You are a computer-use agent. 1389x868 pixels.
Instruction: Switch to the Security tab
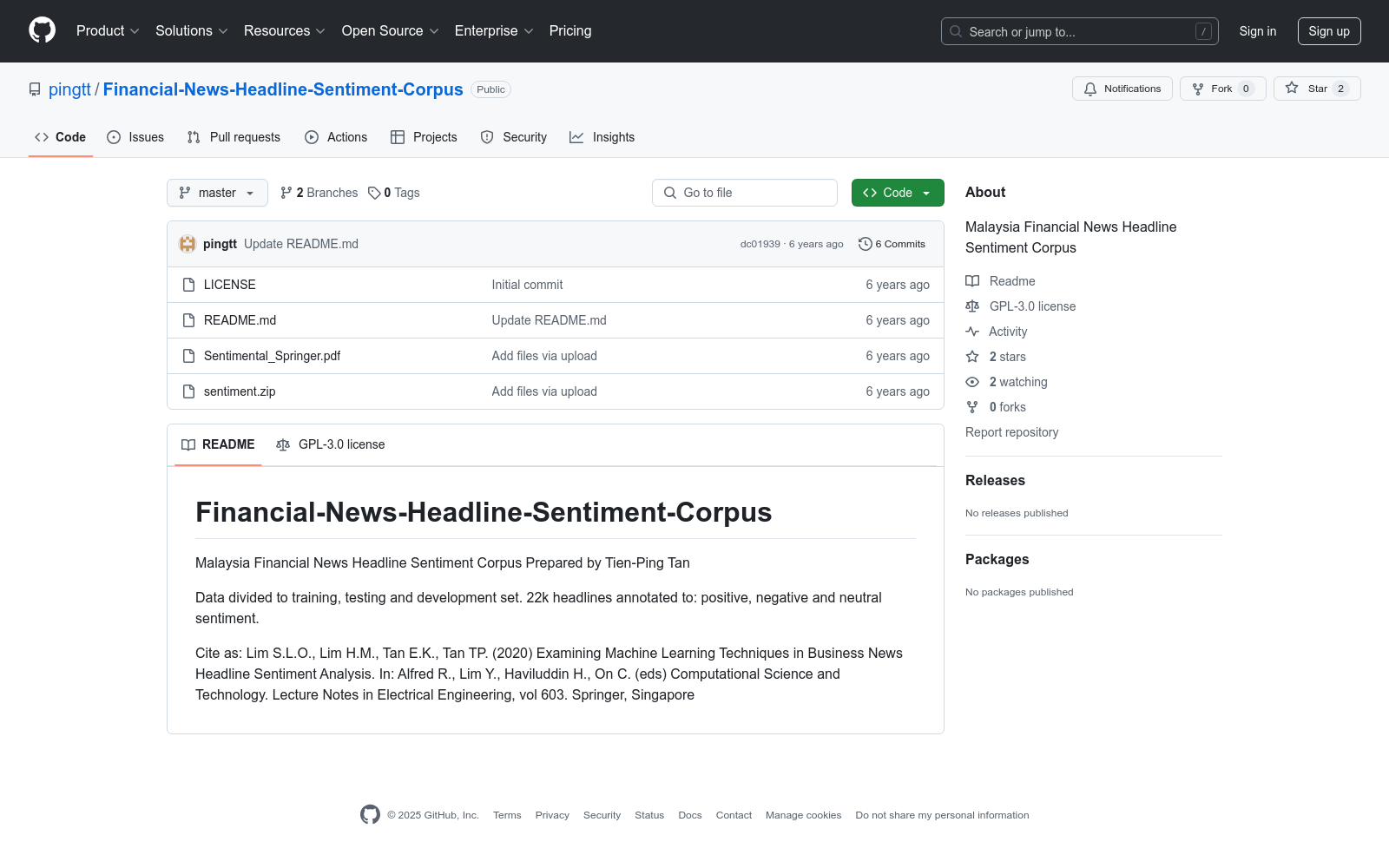coord(514,137)
